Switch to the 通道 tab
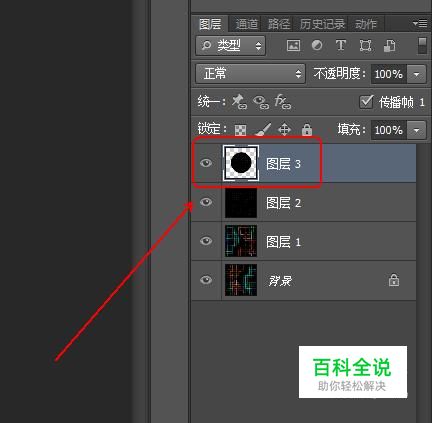This screenshot has width=432, height=423. point(247,24)
